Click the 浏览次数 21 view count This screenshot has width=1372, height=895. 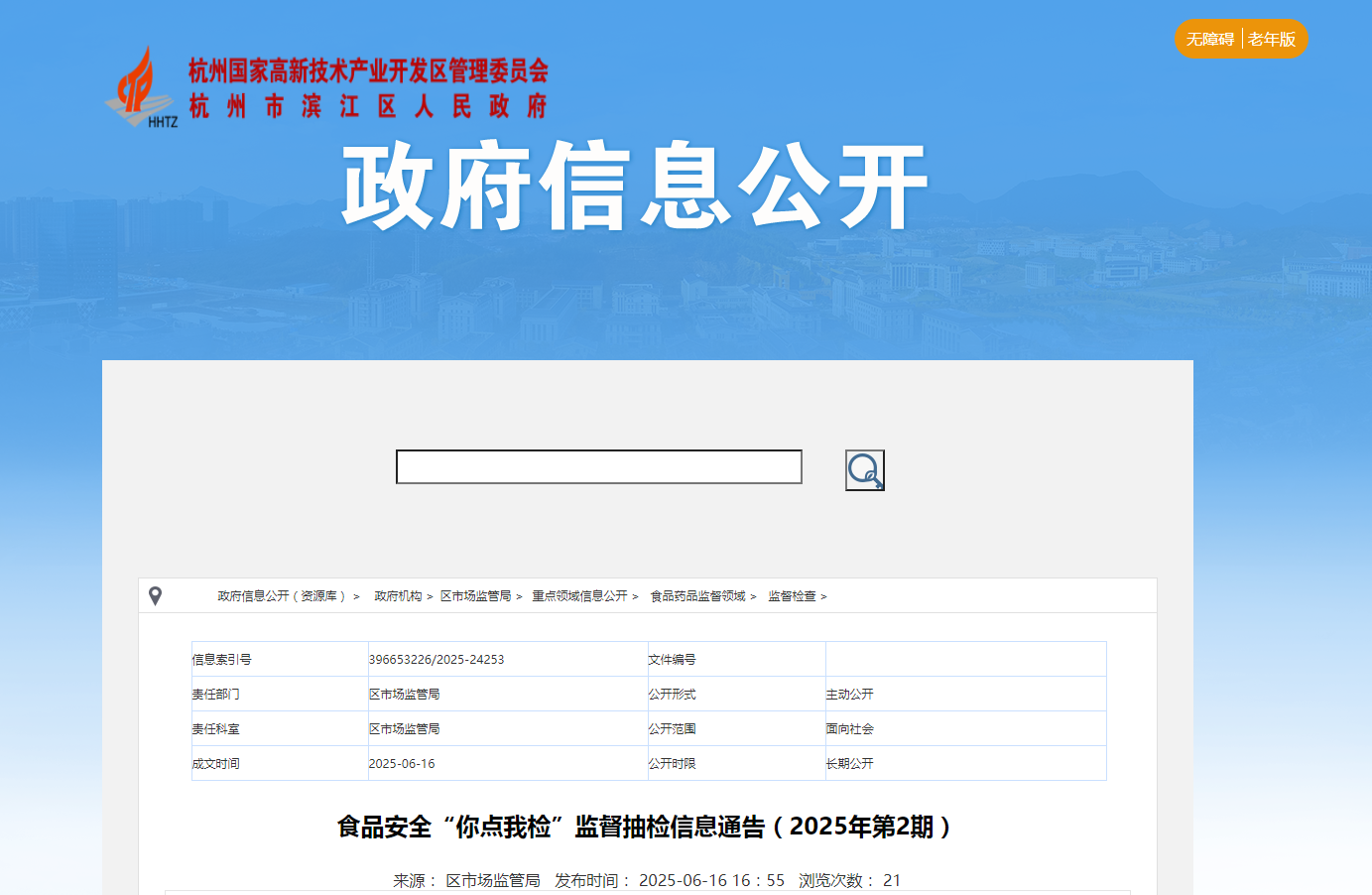pyautogui.click(x=849, y=880)
